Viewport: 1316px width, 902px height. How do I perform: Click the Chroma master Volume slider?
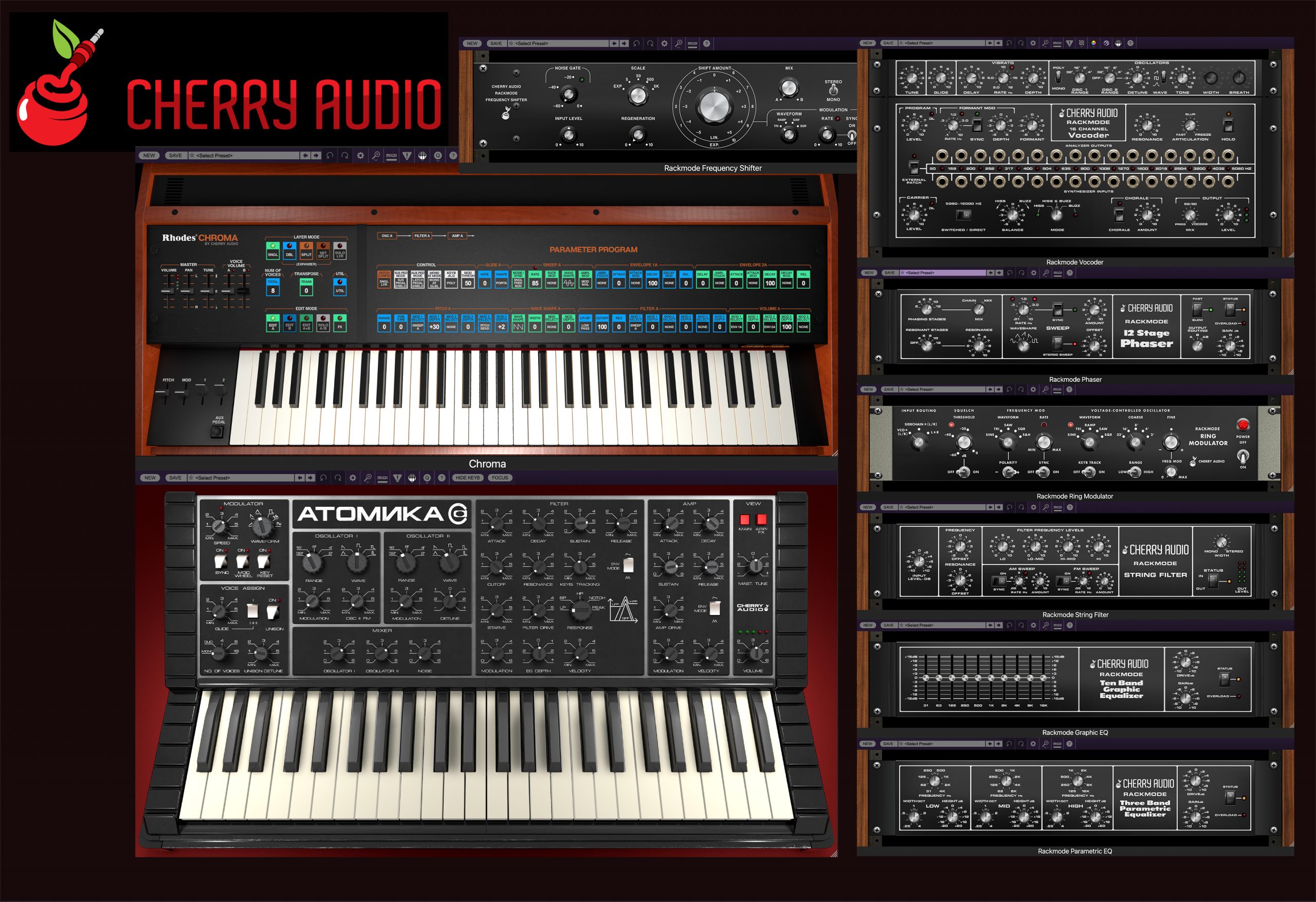coord(168,291)
